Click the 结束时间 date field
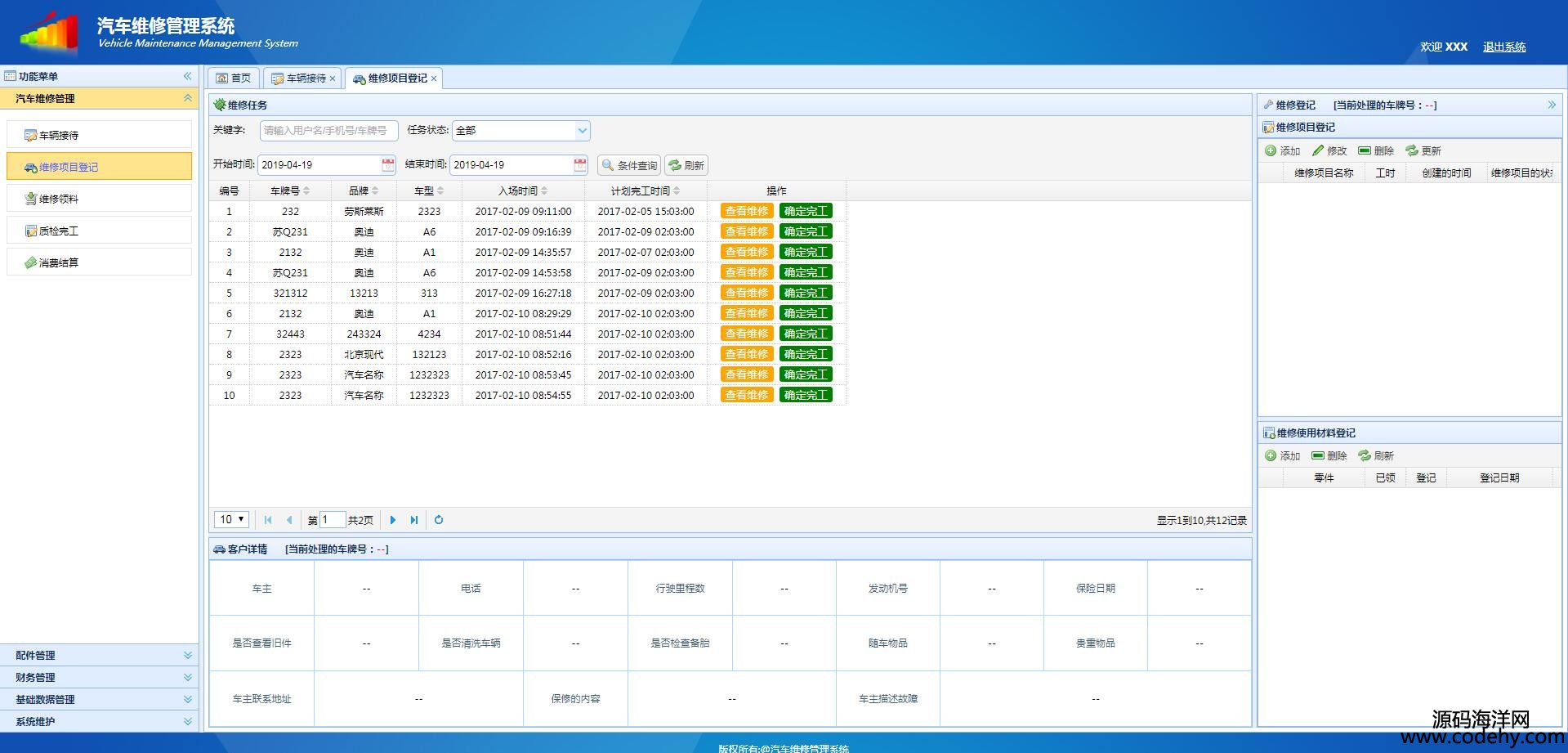This screenshot has width=1568, height=753. coord(511,165)
